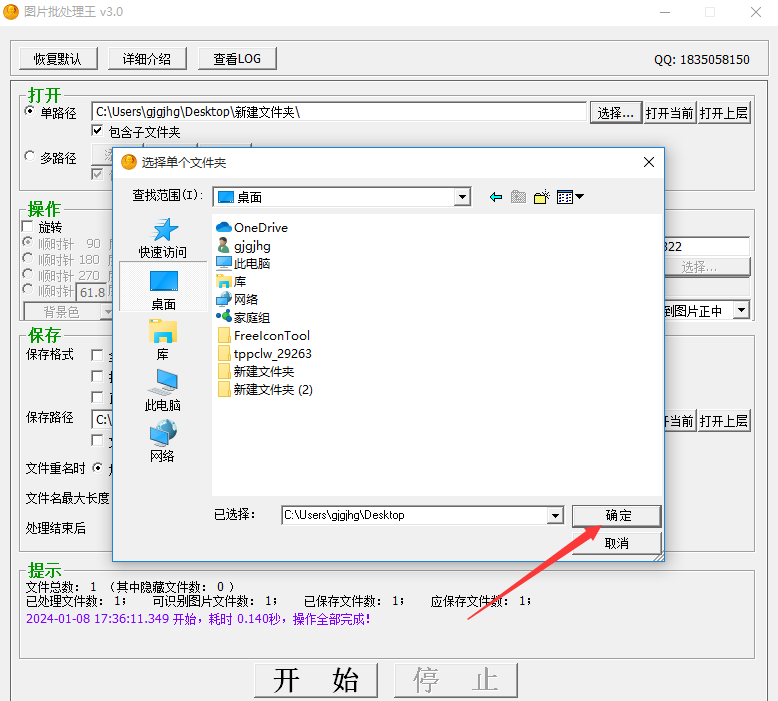
Task: Click the back arrow icon in folder dialog
Action: pos(495,197)
